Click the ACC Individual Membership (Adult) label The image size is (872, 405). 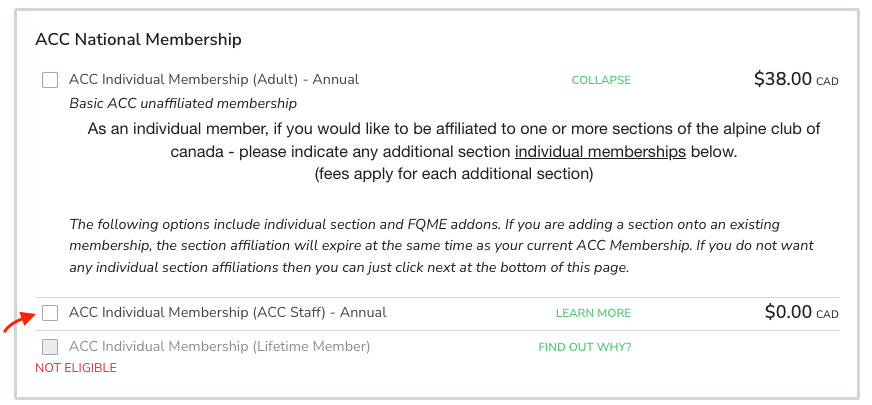214,80
